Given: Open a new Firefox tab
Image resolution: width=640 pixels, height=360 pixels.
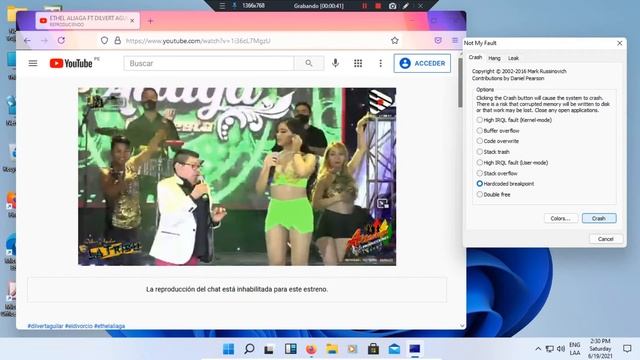Looking at the screenshot, I should (150, 21).
